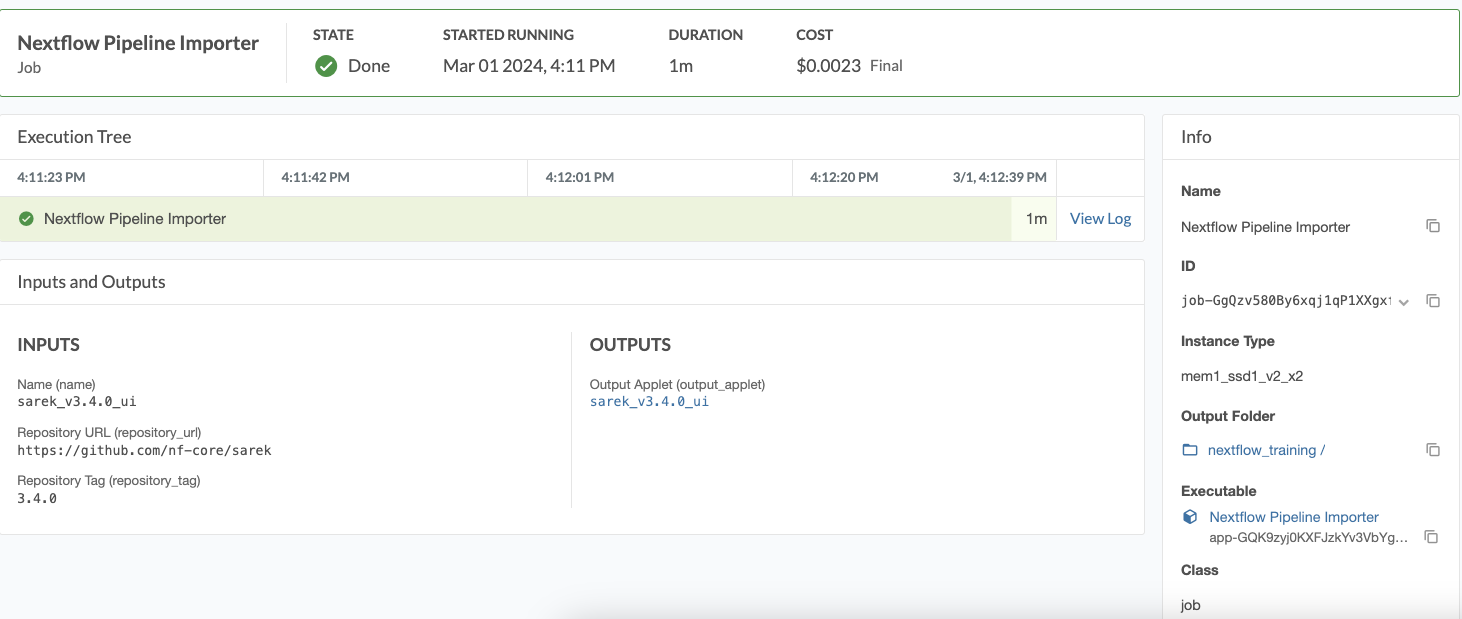This screenshot has height=619, width=1462.
Task: Click the 4:11:42 PM timeline marker
Action: (315, 177)
